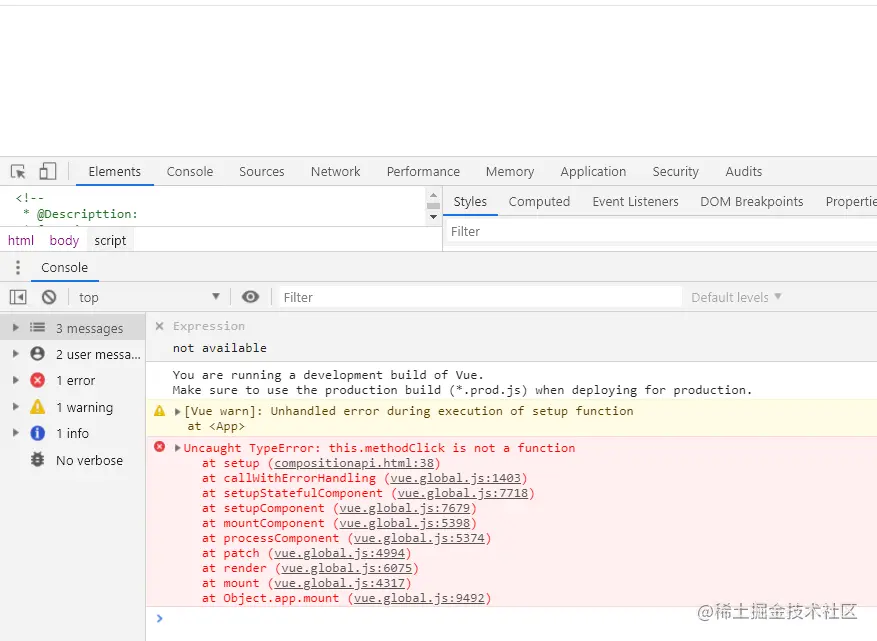Open the Audits tab
877x641 pixels.
click(744, 171)
